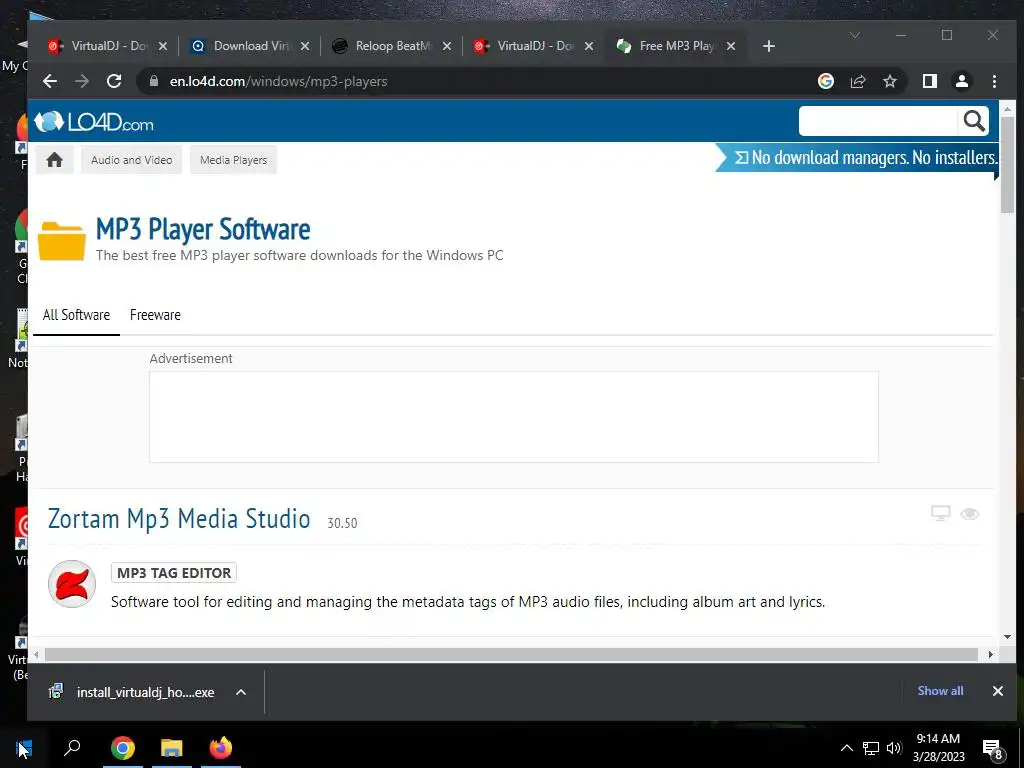Switch to first VirtualDJ tab
Image resolution: width=1024 pixels, height=768 pixels.
click(109, 46)
